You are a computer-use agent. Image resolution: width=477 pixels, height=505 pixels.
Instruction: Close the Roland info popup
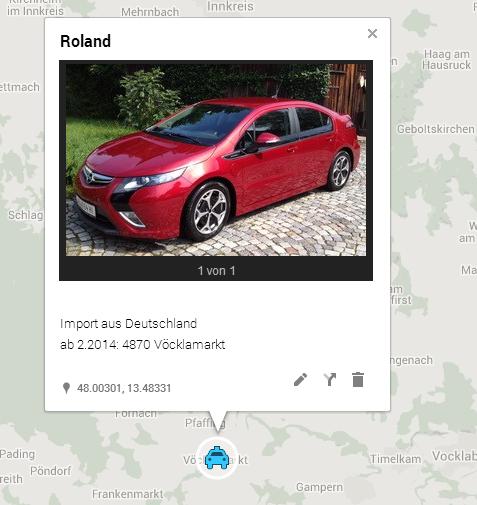pos(372,33)
